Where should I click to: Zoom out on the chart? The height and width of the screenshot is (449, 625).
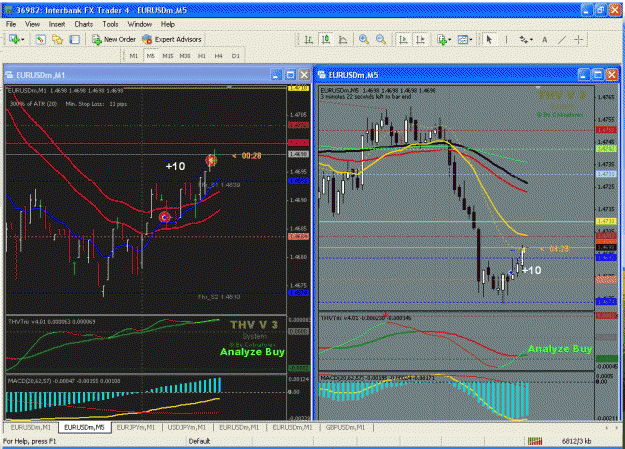point(381,39)
